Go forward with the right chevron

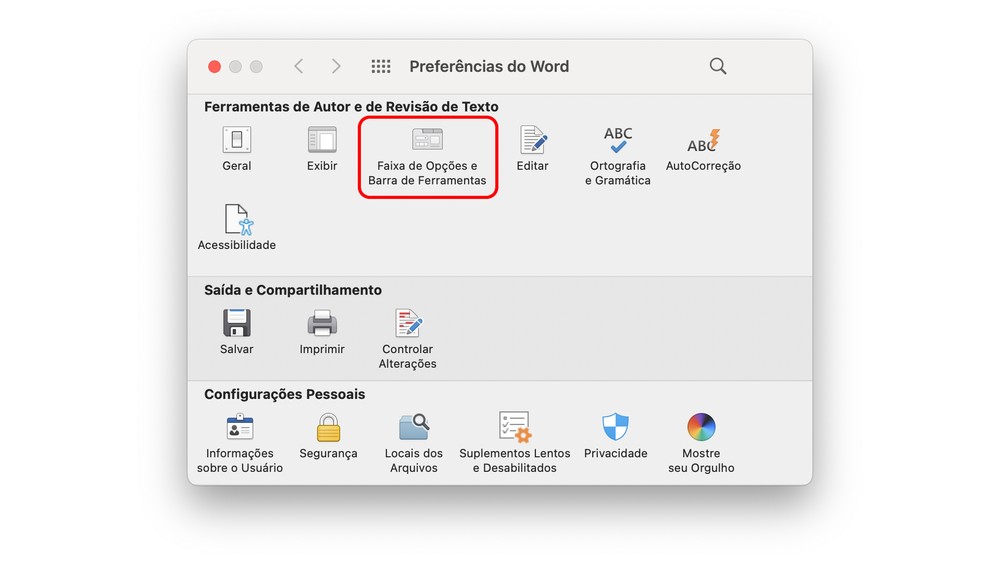pos(336,66)
